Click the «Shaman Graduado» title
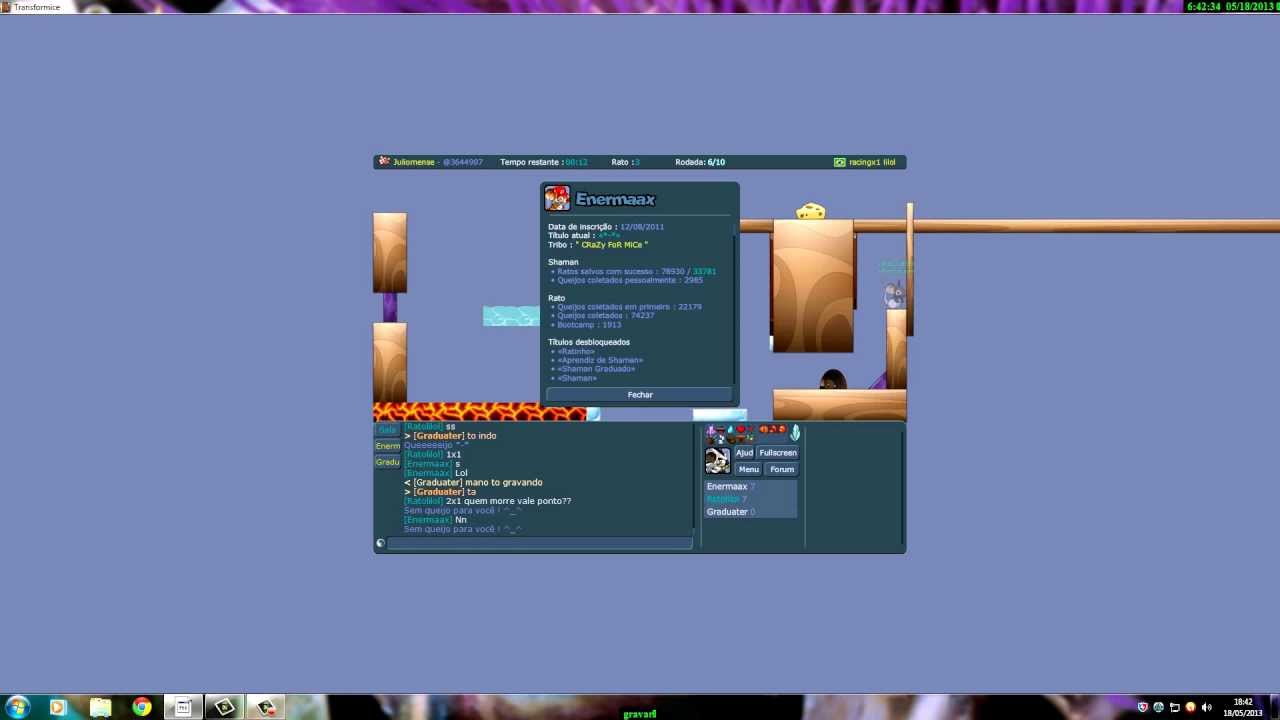The image size is (1280, 720). click(x=596, y=369)
